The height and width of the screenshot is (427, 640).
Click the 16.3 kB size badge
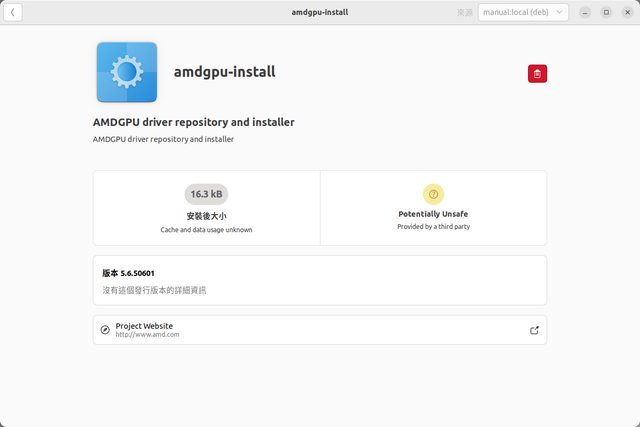206,193
